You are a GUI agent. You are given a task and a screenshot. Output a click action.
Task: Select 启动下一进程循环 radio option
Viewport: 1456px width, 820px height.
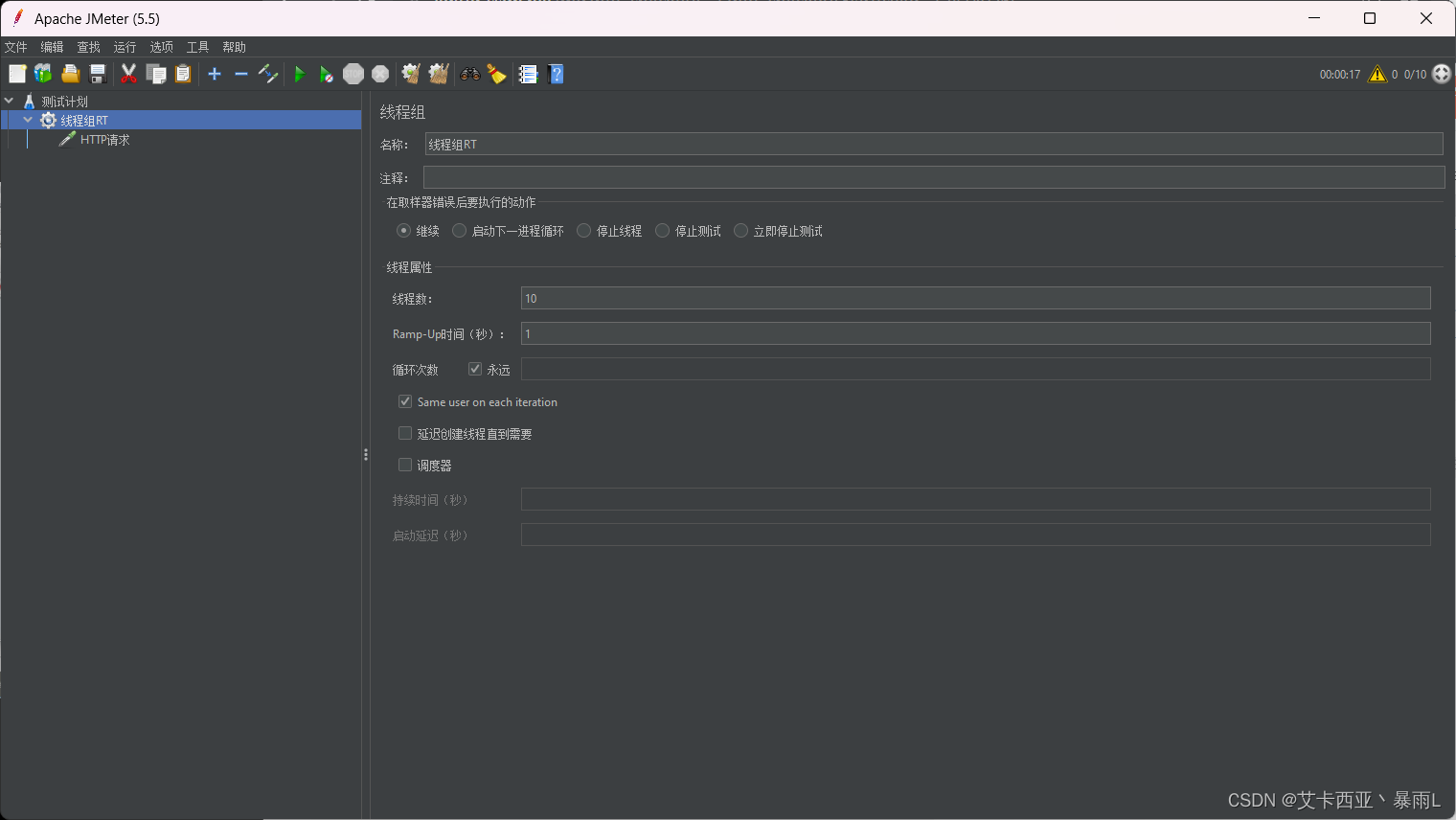click(x=459, y=231)
